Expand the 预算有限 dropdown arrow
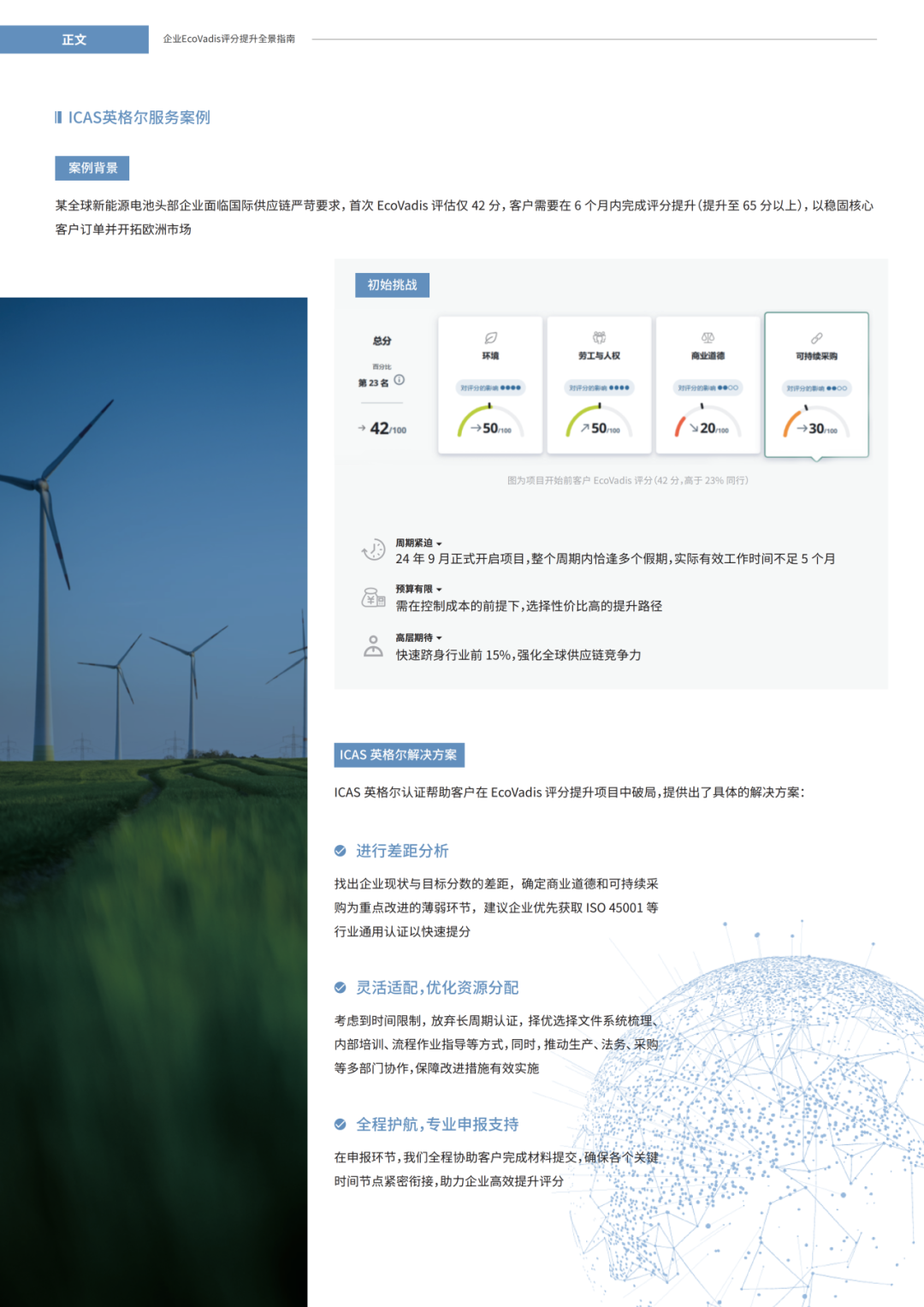The image size is (924, 1307). 440,590
